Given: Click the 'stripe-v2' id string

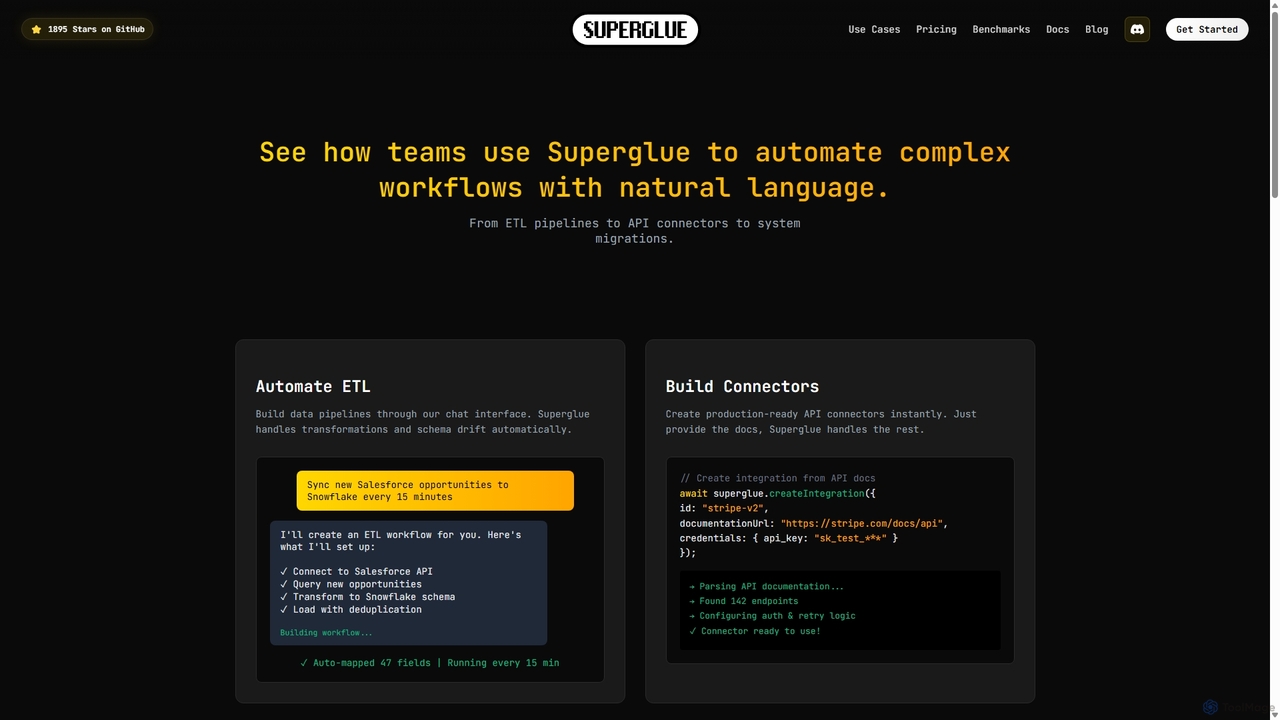Looking at the screenshot, I should coord(735,508).
